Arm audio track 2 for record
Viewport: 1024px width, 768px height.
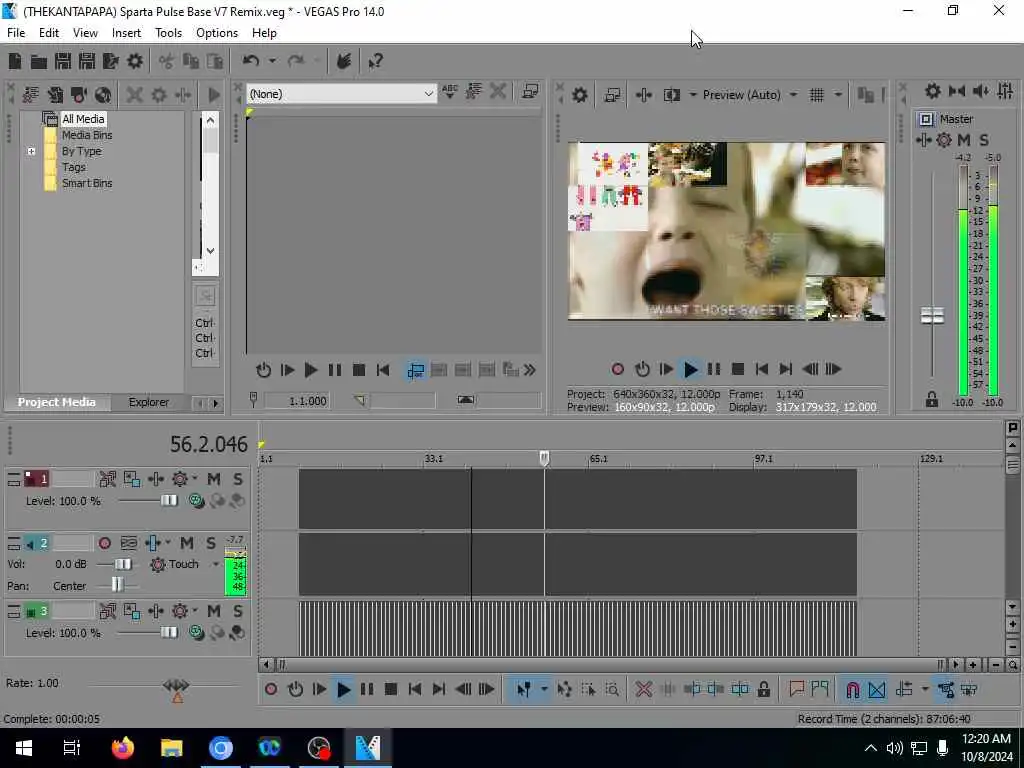[104, 543]
